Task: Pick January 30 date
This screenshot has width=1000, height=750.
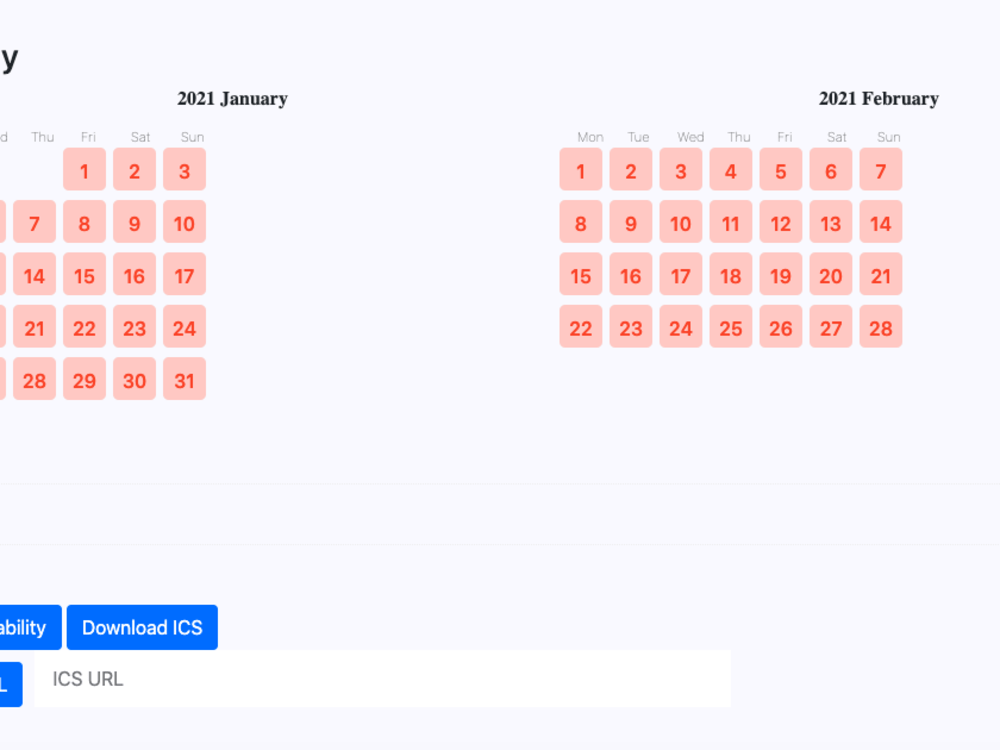Action: pos(135,379)
